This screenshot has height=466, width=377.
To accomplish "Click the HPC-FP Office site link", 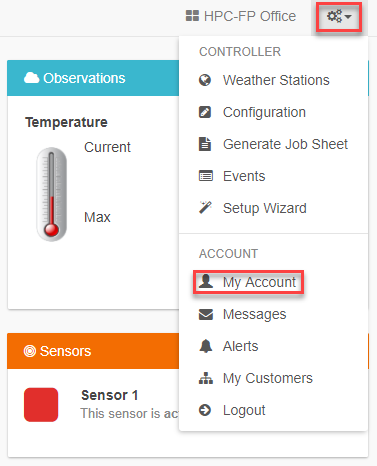I will (x=241, y=16).
